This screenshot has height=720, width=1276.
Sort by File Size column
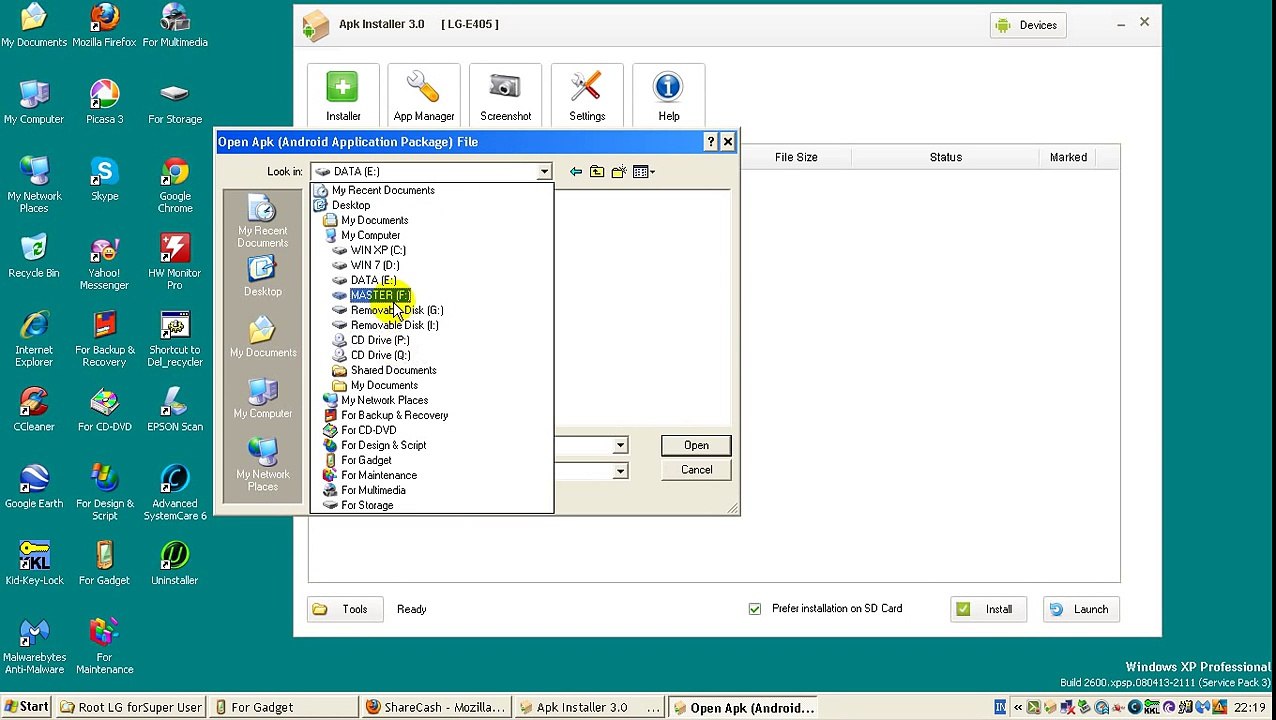[796, 157]
